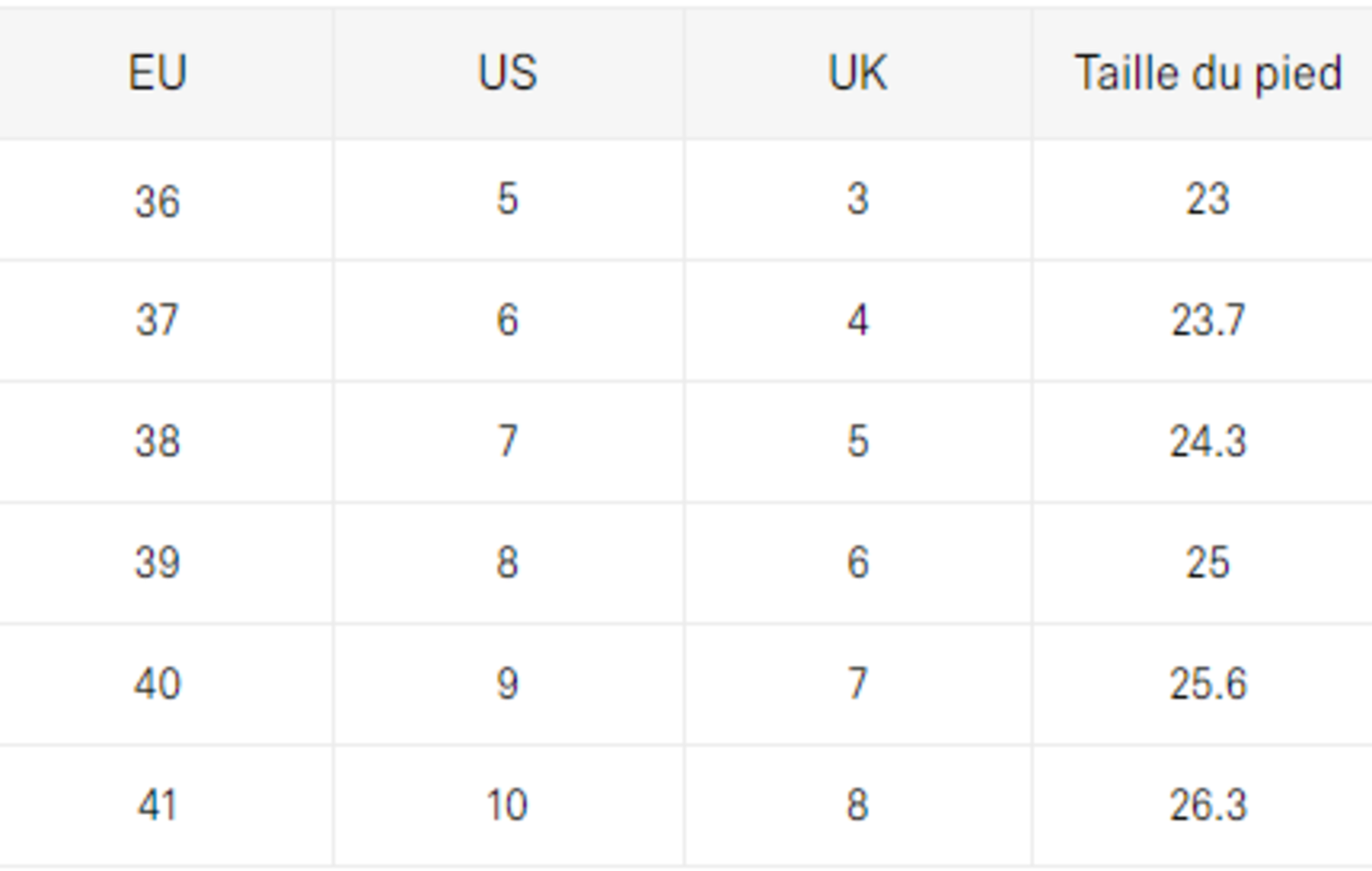Select EU size 37 cell

[157, 321]
